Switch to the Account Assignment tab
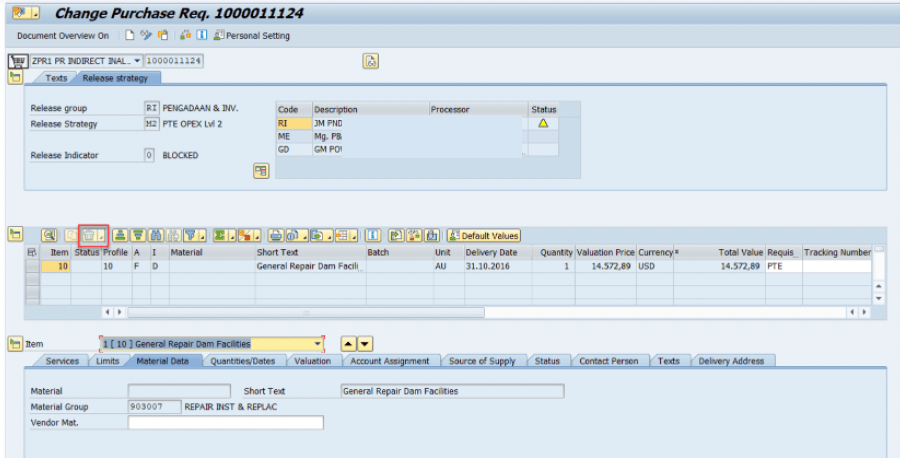This screenshot has width=900, height=458. click(x=391, y=361)
